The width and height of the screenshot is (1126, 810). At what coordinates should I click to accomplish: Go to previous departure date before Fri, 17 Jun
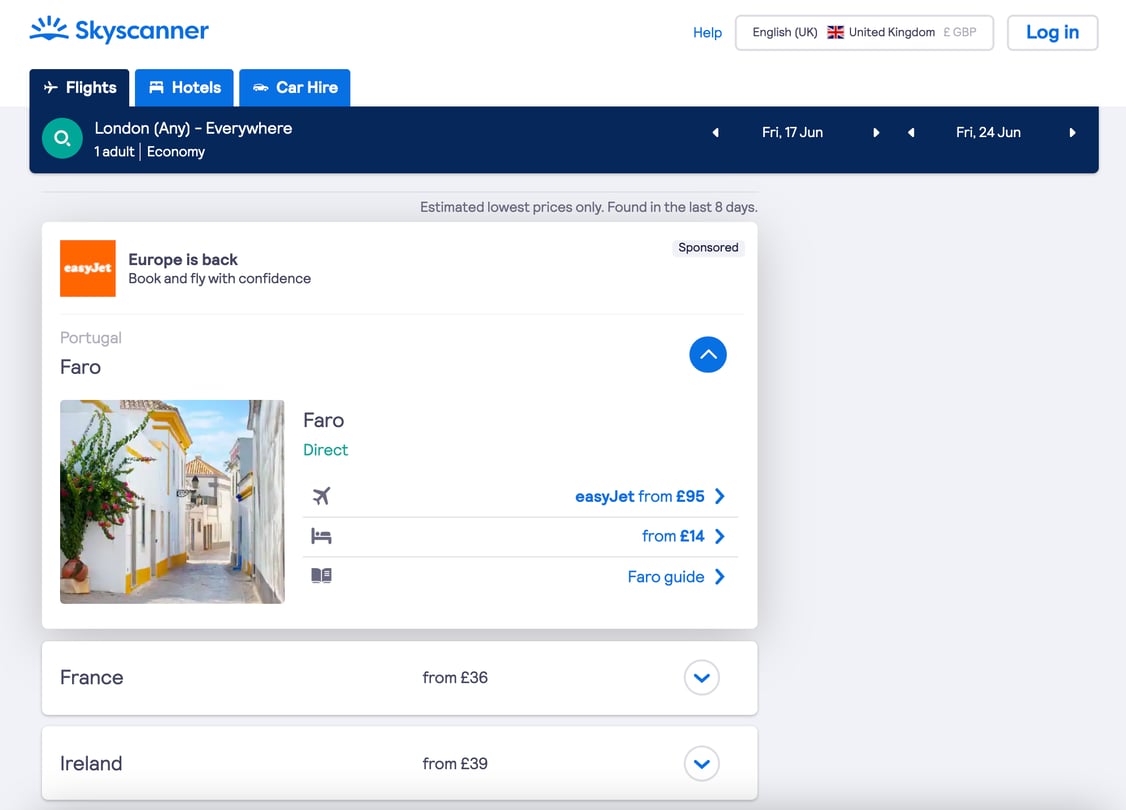click(x=715, y=133)
